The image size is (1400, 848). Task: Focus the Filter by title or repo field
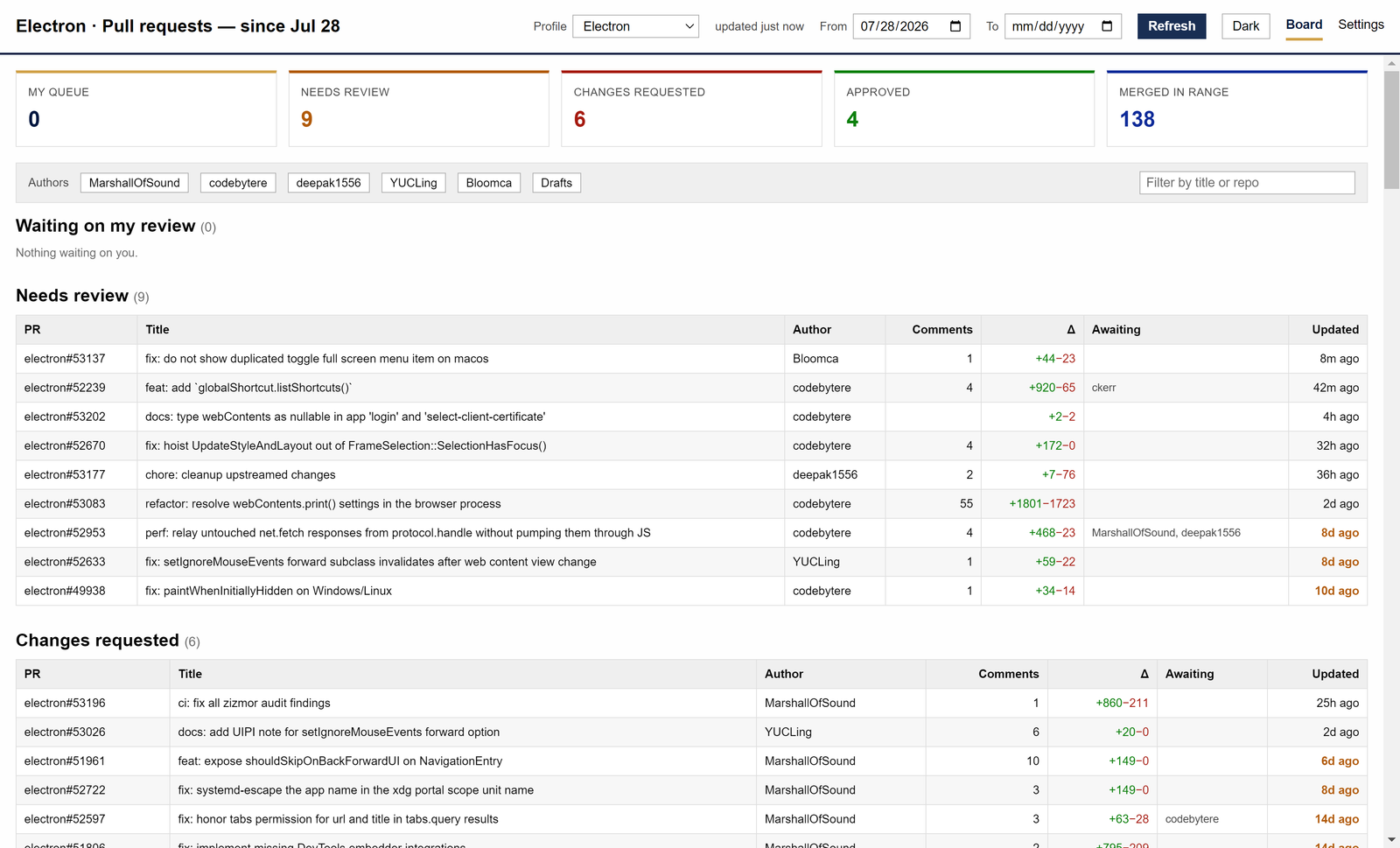click(1247, 183)
